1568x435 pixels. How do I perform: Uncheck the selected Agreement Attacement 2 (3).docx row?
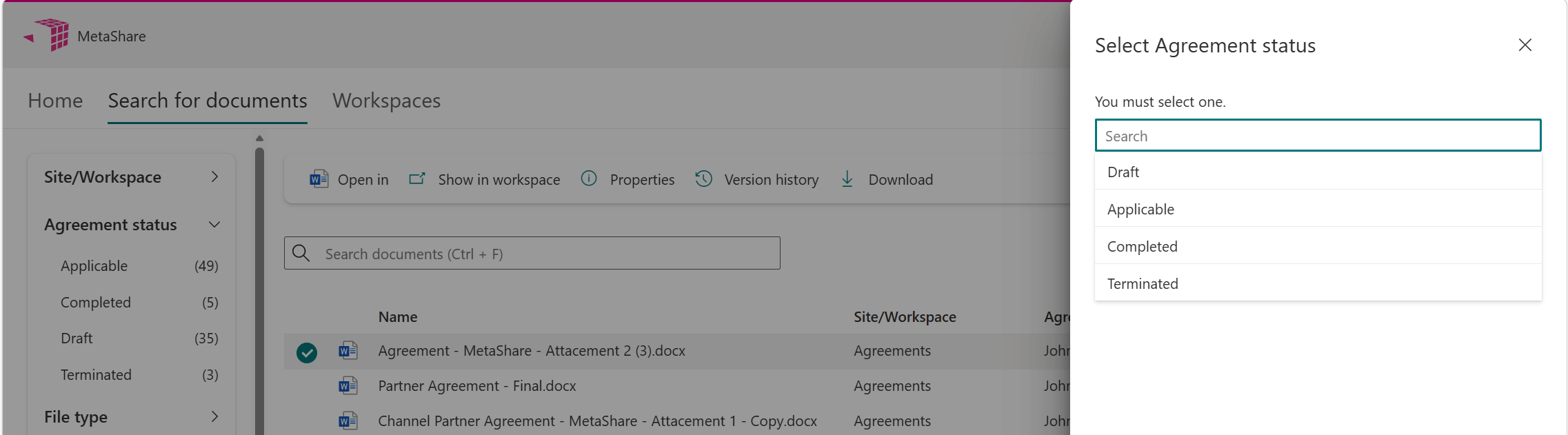tap(307, 352)
